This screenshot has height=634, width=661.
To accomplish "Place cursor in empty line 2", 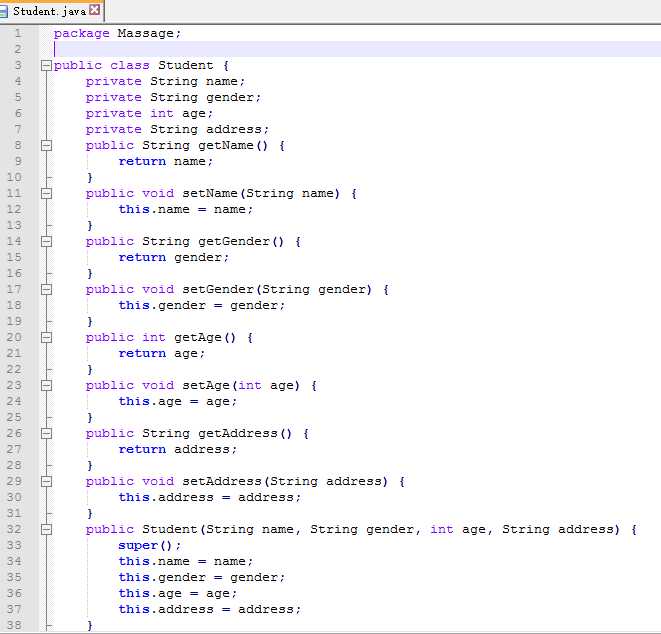I will coord(357,49).
